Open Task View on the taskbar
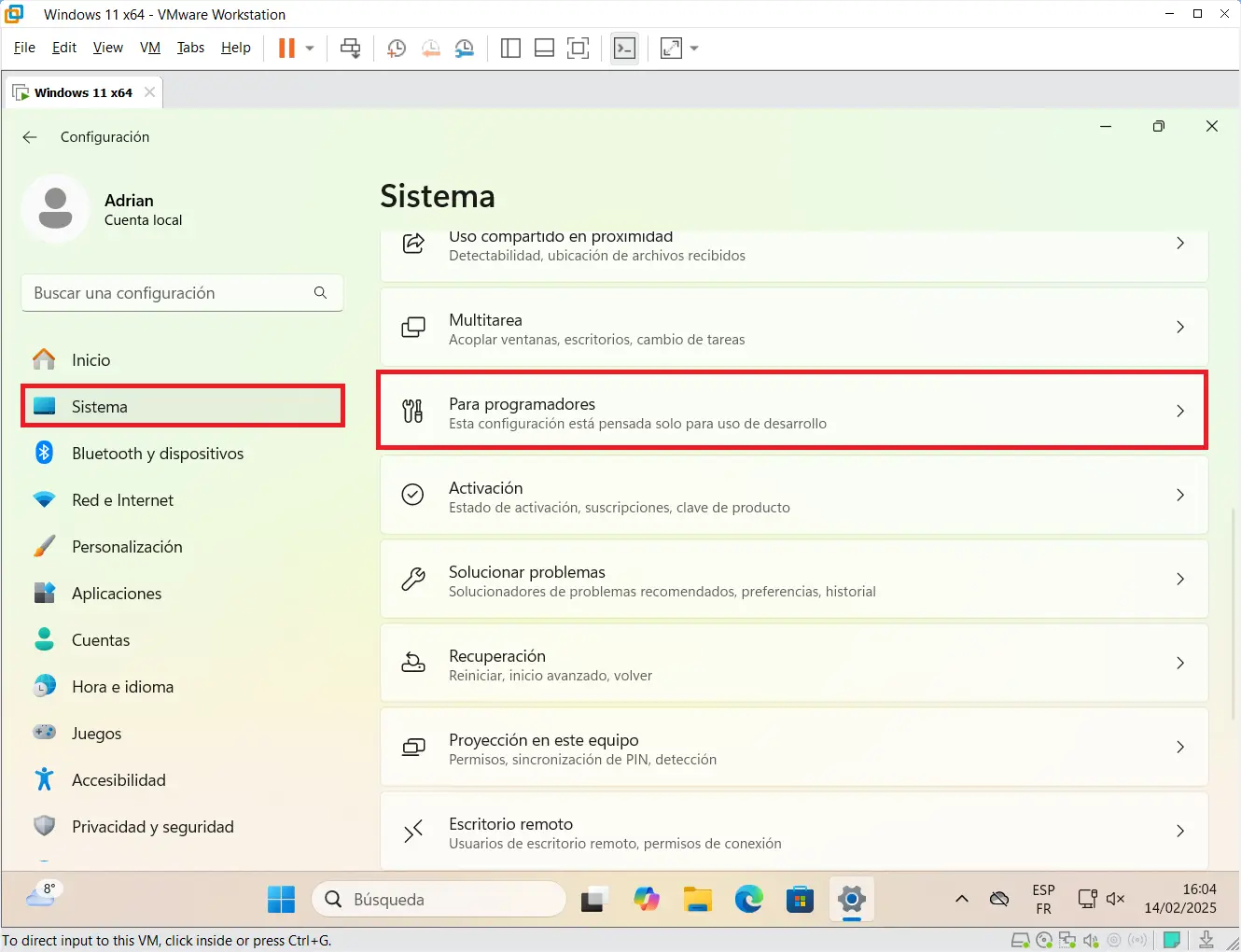Screen dimensions: 1241x952 594,900
